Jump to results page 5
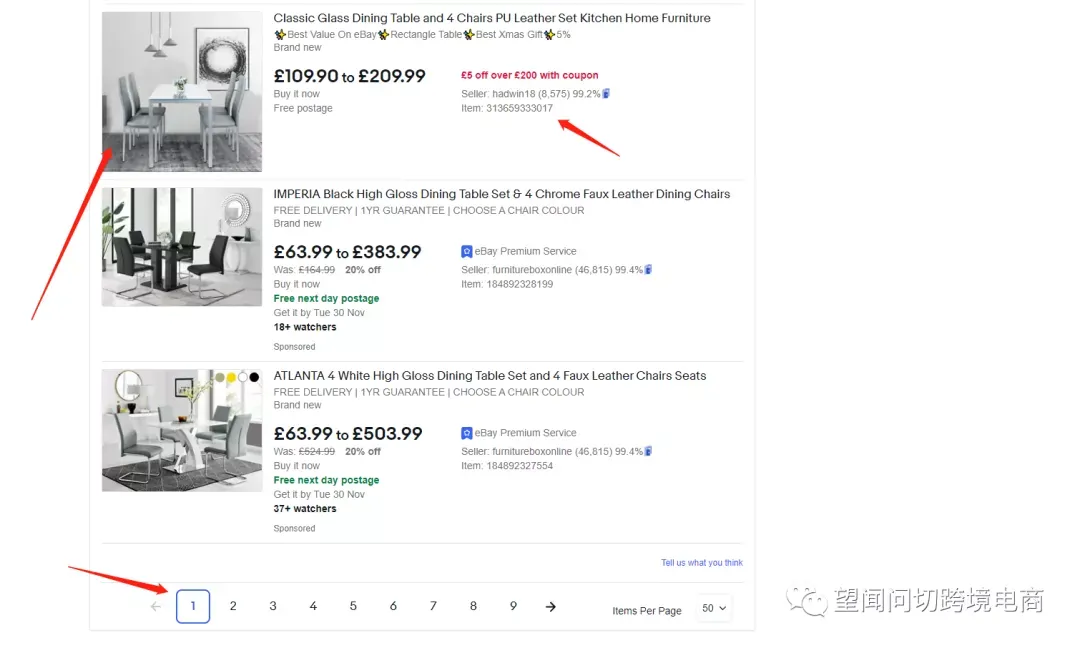The height and width of the screenshot is (648, 1080). point(353,606)
